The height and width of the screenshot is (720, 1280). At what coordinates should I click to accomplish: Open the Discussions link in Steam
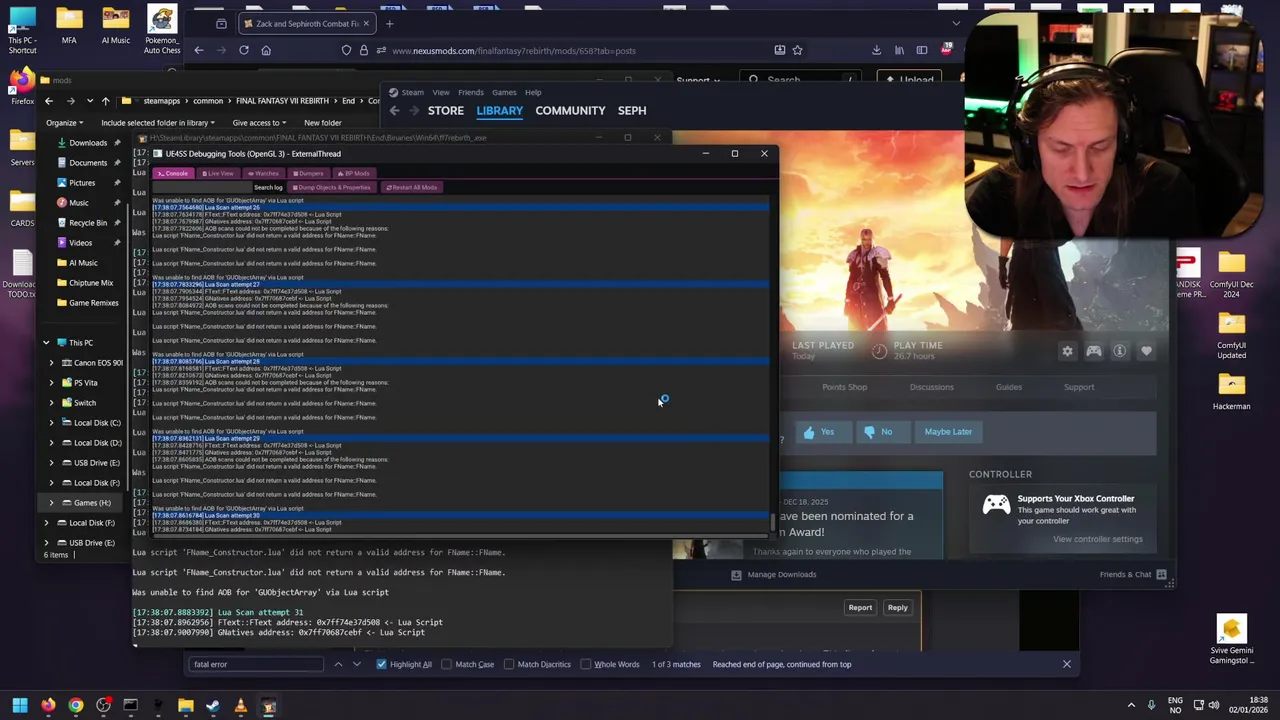click(931, 387)
